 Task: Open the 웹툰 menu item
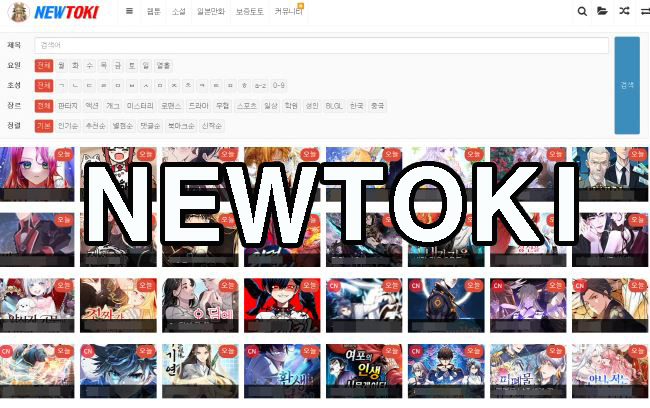(x=153, y=12)
